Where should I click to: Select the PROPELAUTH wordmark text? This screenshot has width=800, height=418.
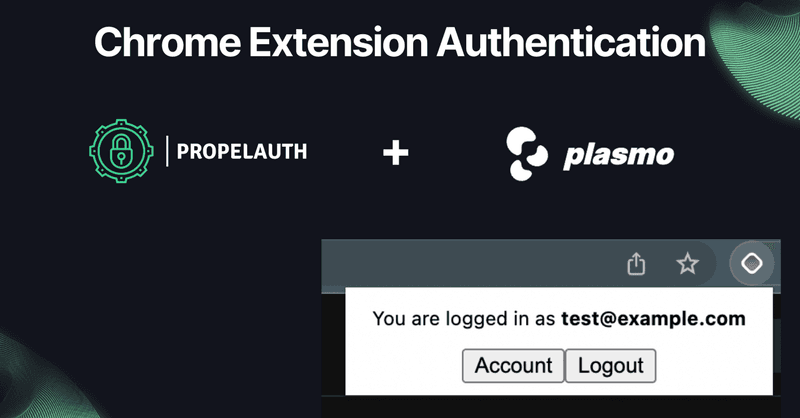point(242,152)
